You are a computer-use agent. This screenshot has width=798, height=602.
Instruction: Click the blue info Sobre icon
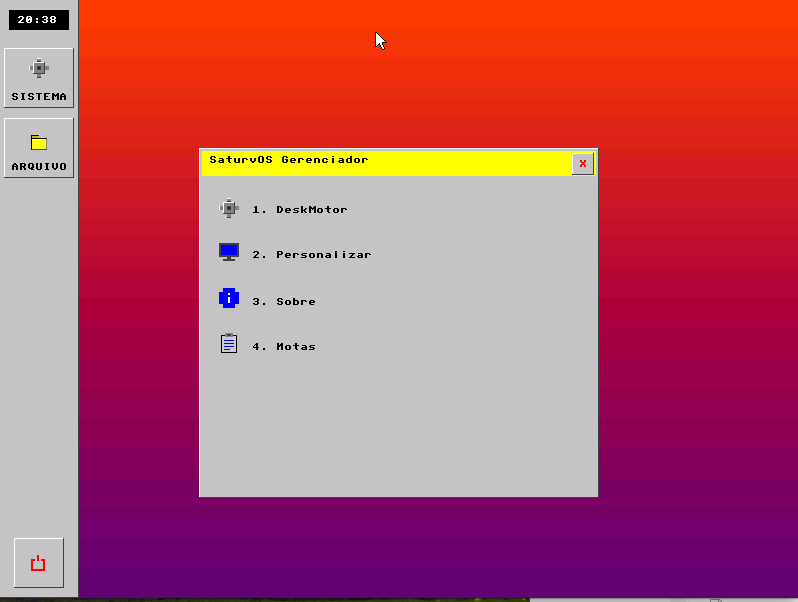pos(229,298)
